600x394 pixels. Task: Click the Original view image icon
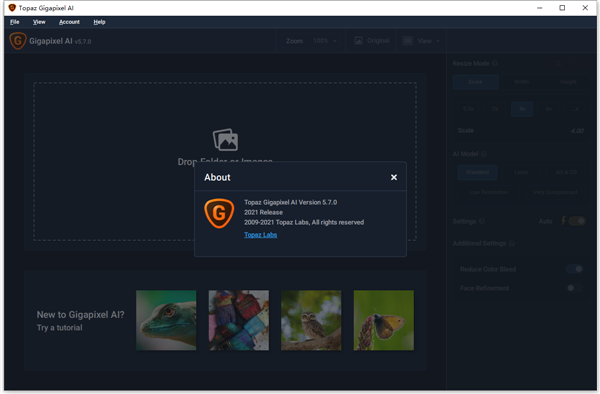click(x=358, y=41)
